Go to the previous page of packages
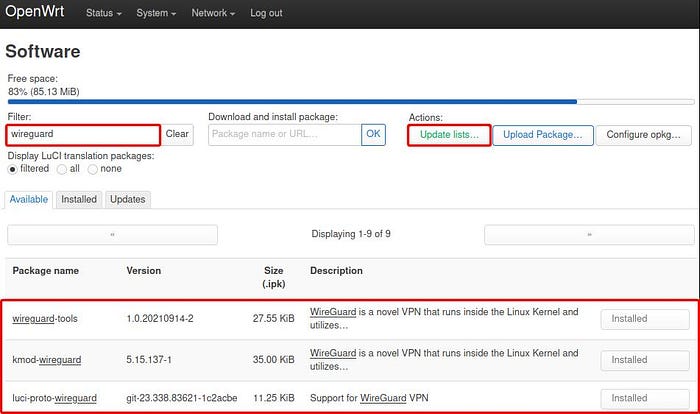This screenshot has height=414, width=700. (x=112, y=234)
